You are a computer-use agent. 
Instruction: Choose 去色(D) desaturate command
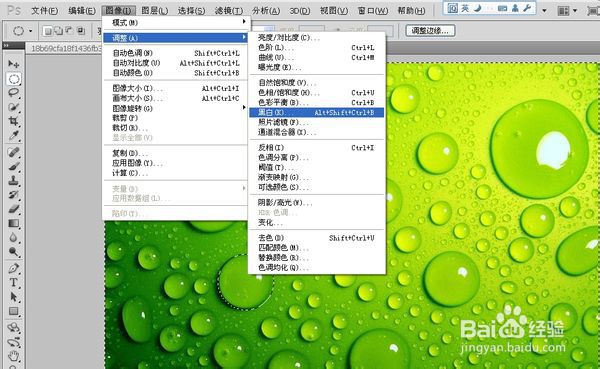[316, 238]
